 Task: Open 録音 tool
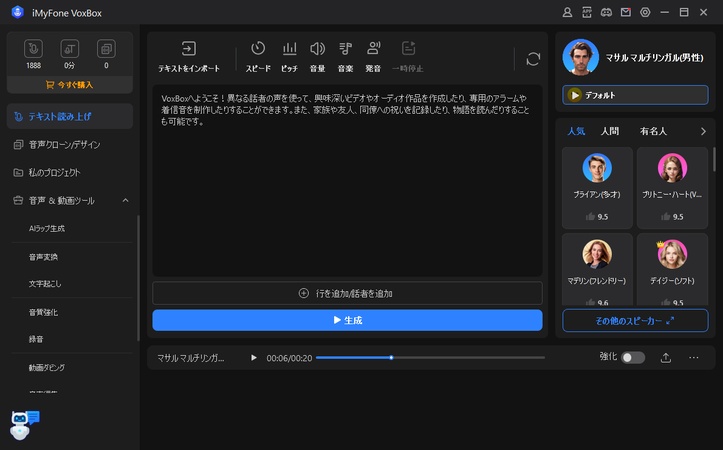[x=36, y=339]
